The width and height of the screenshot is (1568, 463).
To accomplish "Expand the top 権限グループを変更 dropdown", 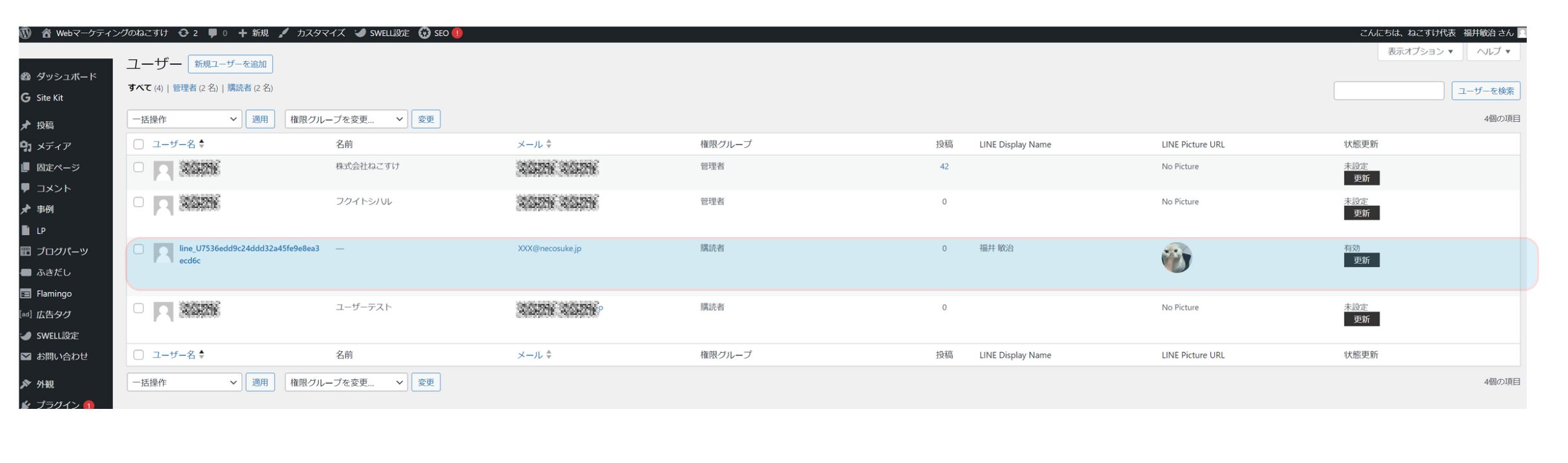I will point(346,119).
